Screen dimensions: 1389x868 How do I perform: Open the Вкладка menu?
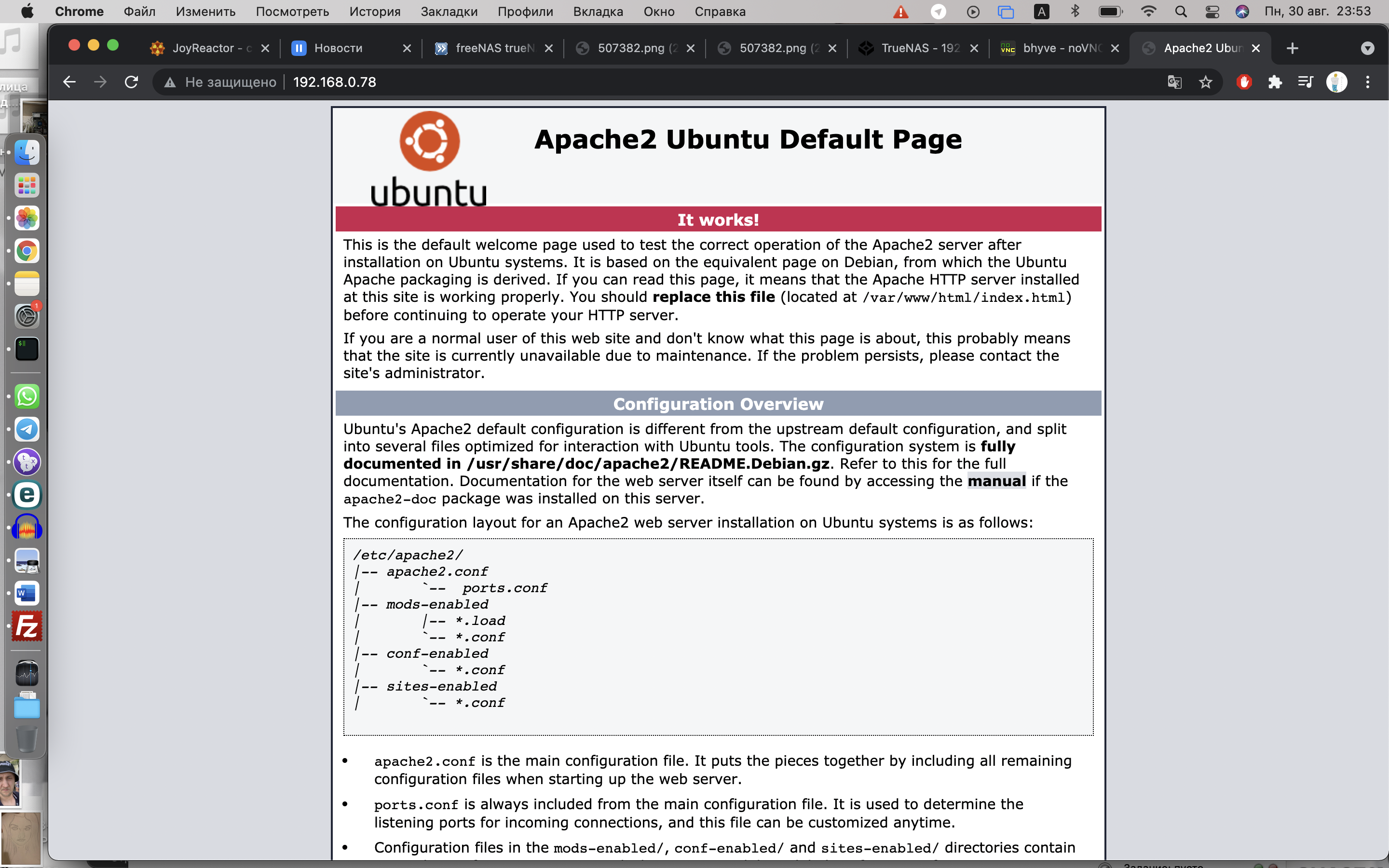point(598,12)
